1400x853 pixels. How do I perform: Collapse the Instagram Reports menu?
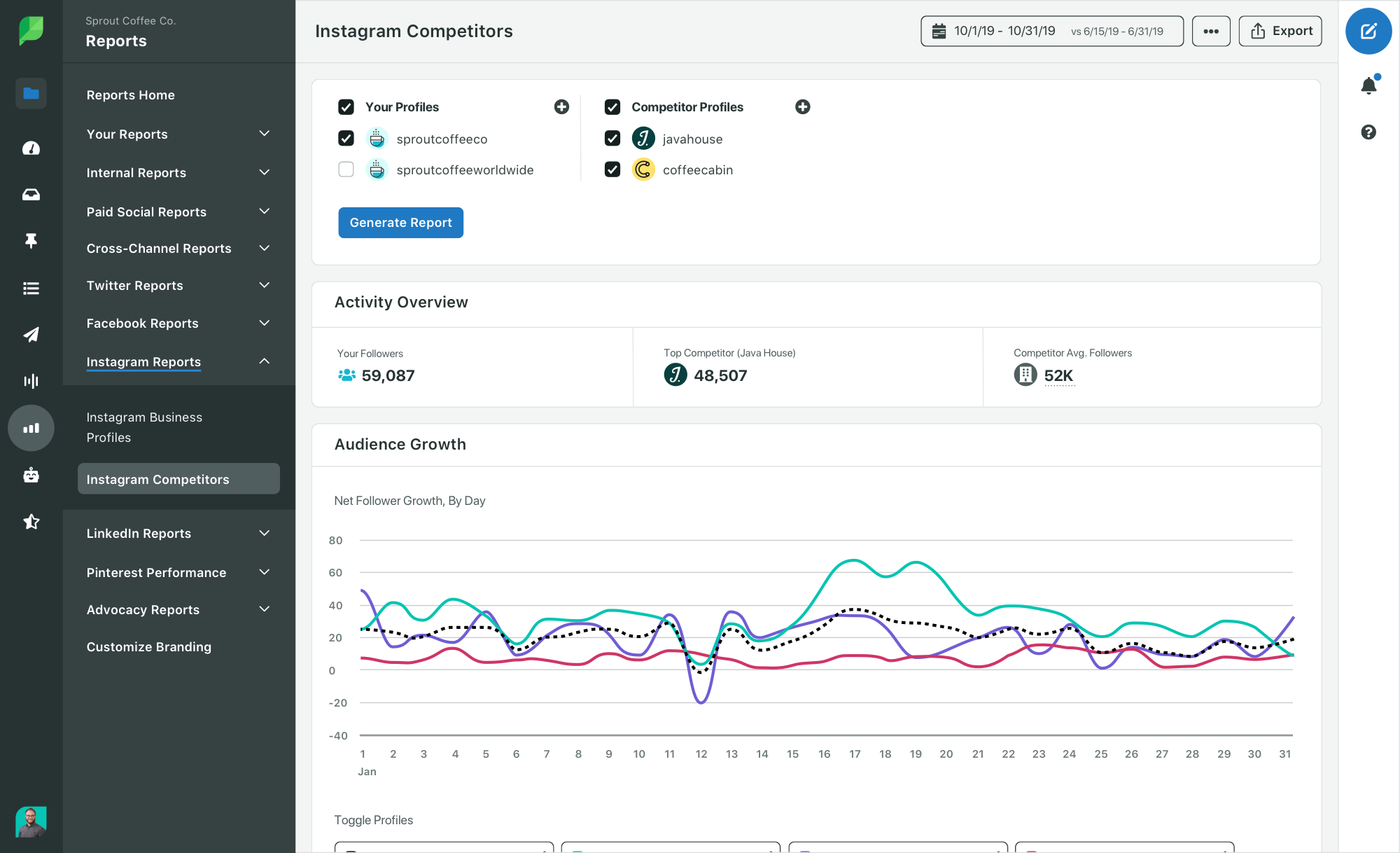click(x=264, y=361)
